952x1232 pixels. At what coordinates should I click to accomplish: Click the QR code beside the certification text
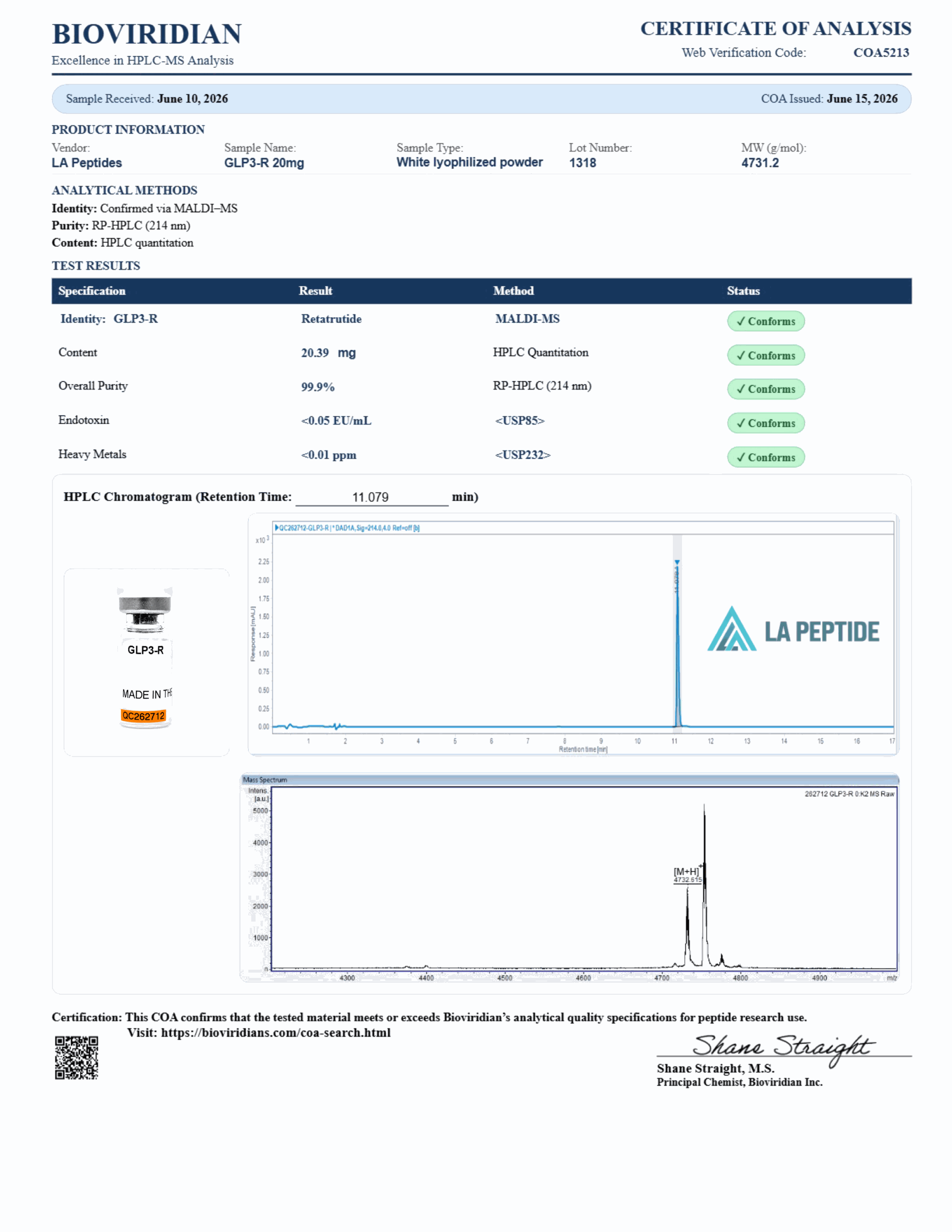point(76,1058)
